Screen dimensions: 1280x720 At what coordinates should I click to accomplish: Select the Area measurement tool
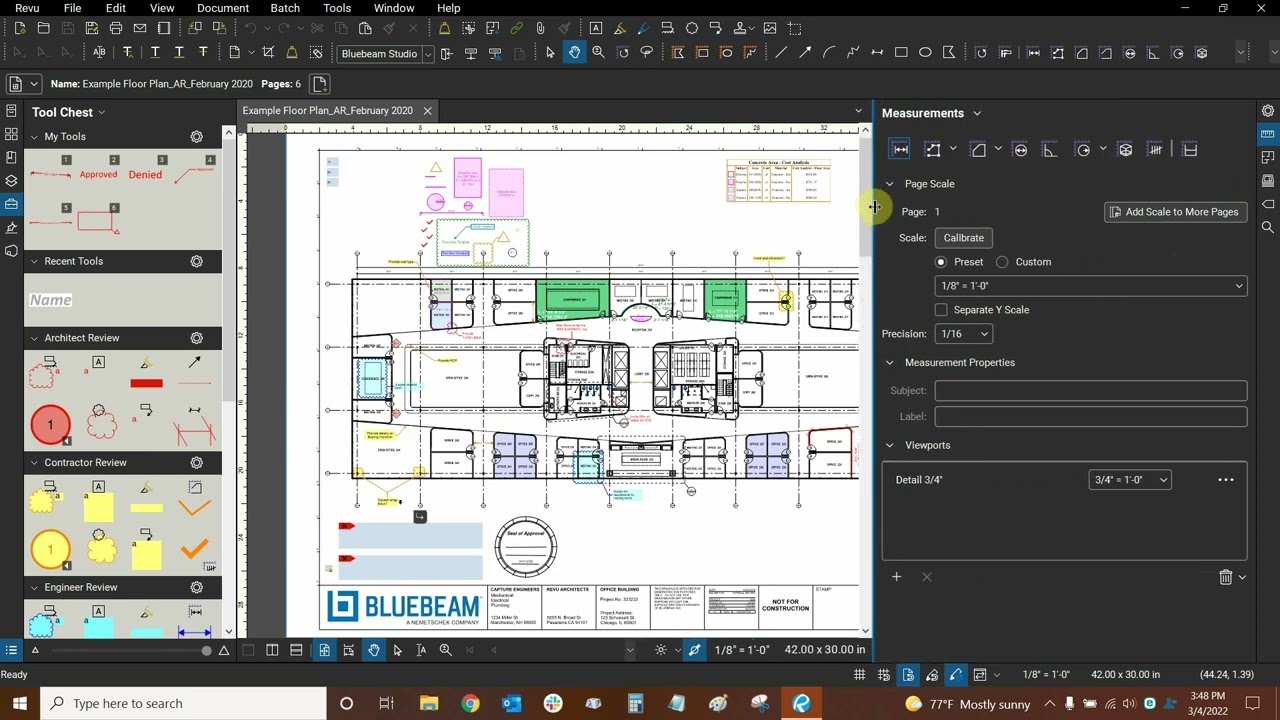pos(980,149)
